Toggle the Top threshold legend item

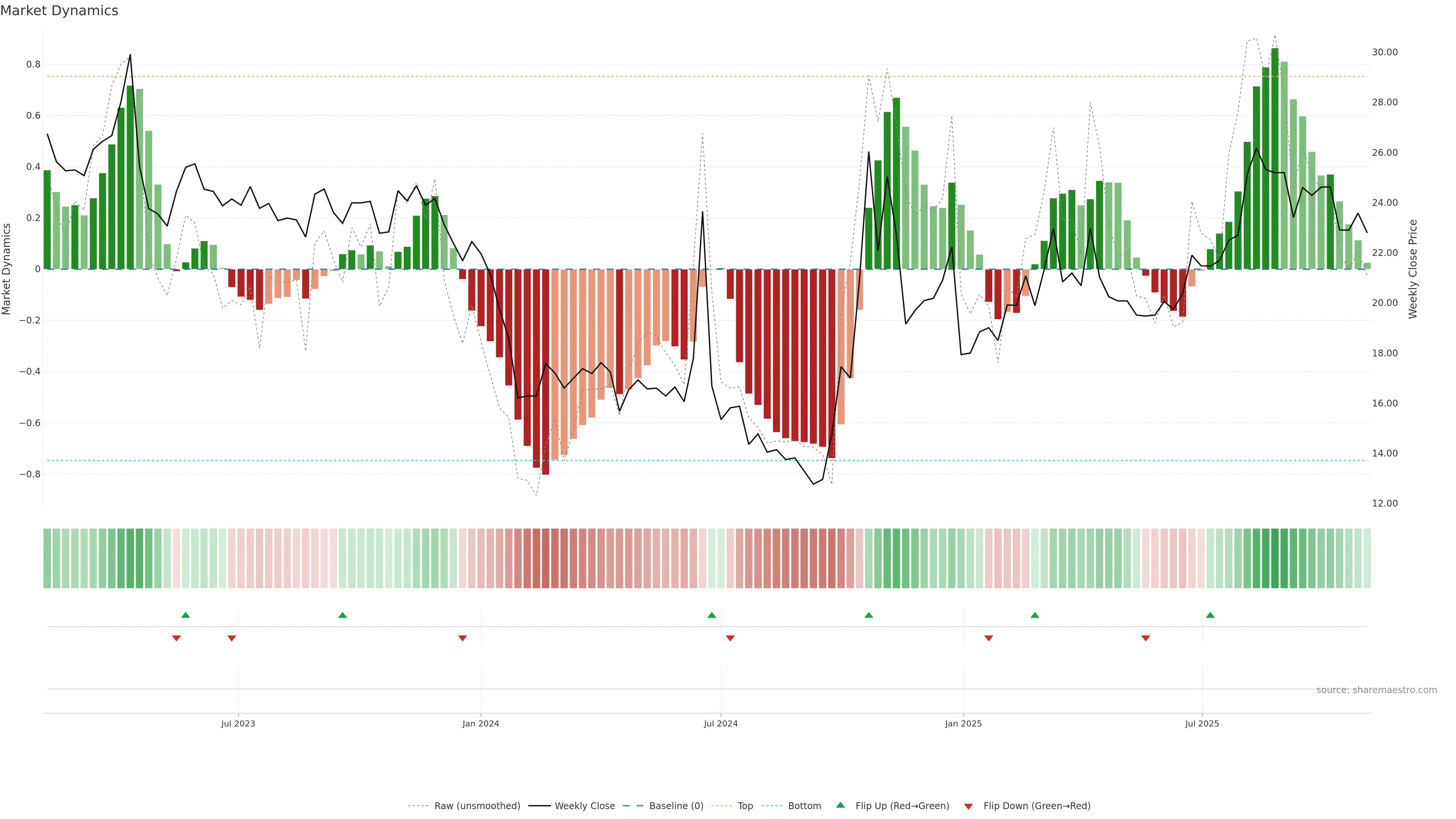[745, 806]
